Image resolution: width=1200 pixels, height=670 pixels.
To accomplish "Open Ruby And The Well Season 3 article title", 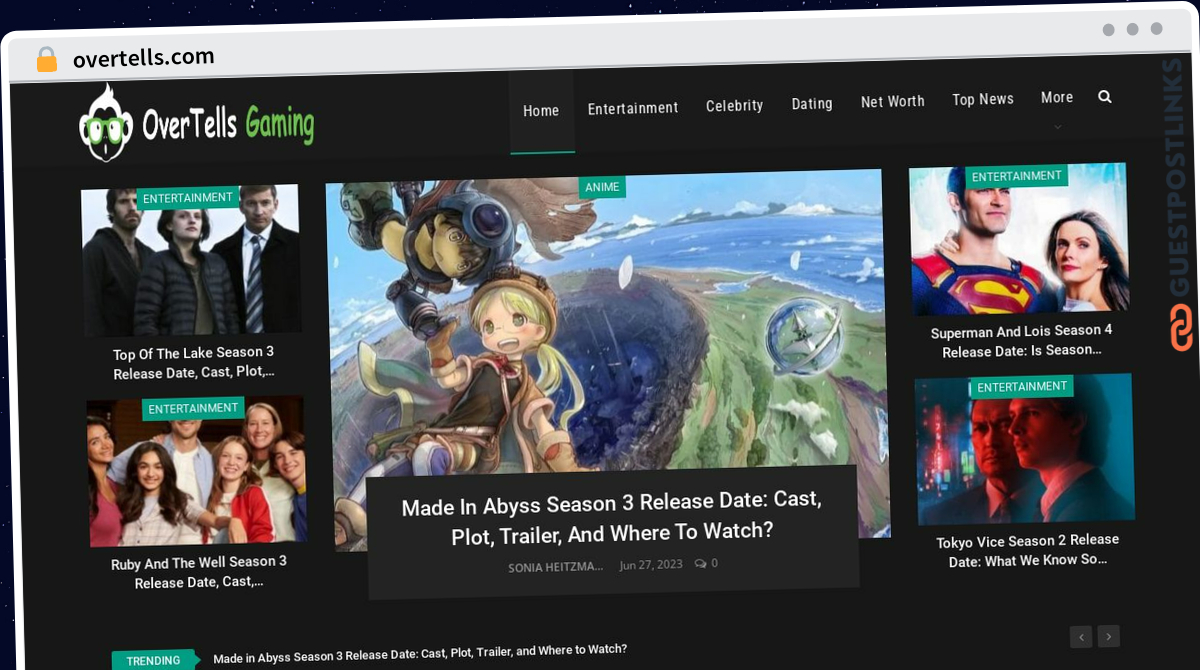I will tap(199, 572).
